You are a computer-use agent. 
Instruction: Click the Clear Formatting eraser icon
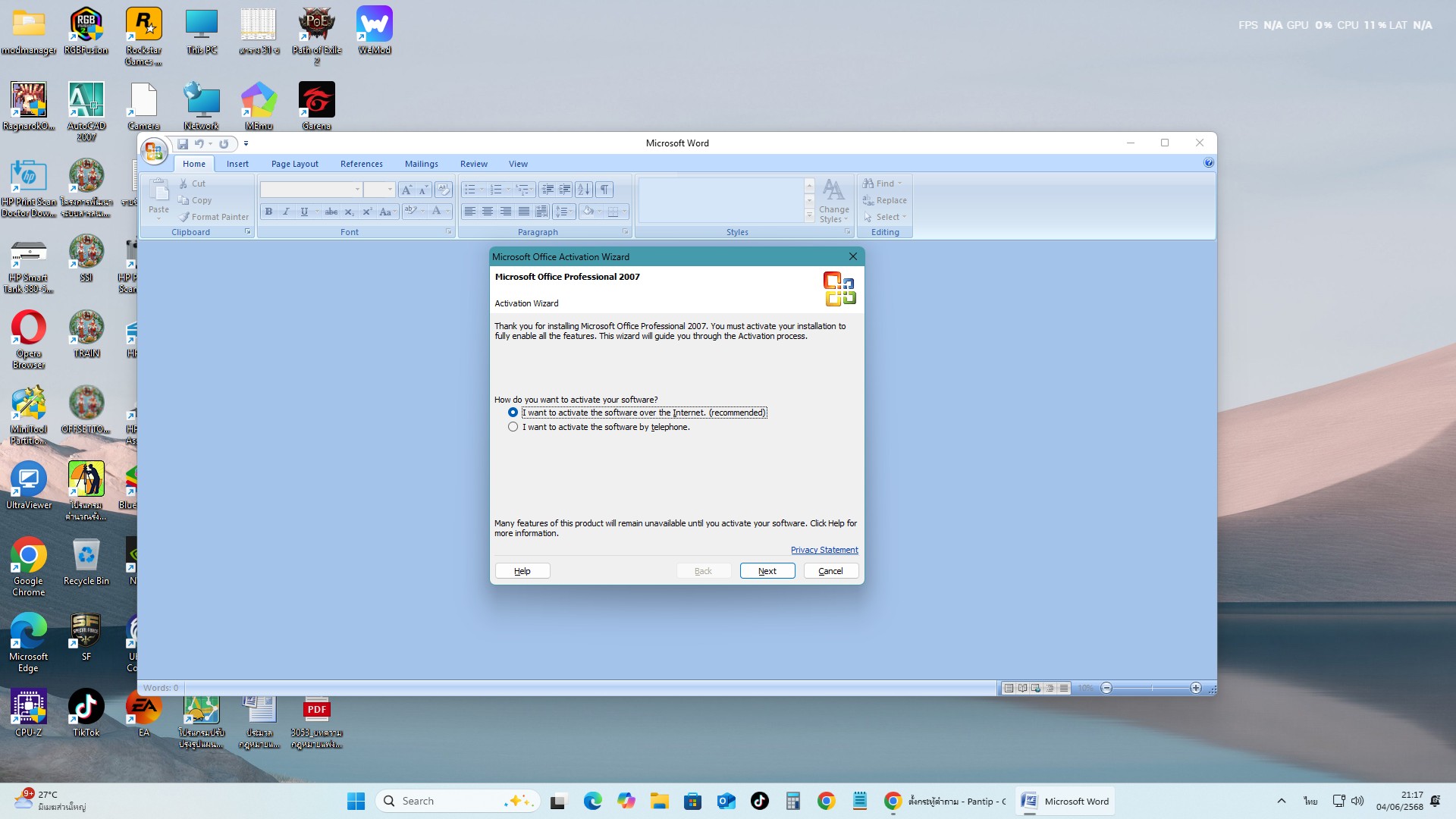point(444,190)
